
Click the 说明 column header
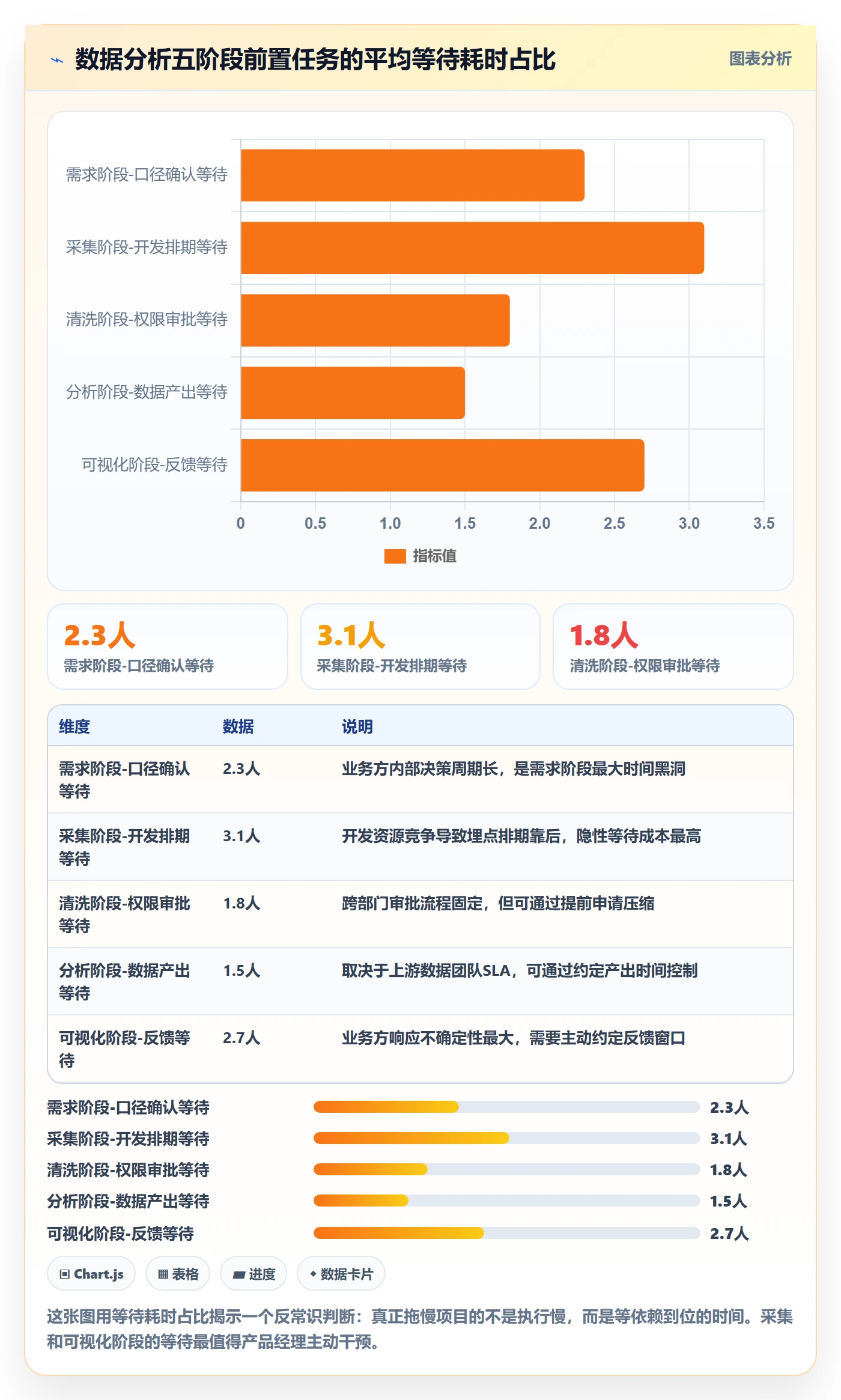point(357,726)
